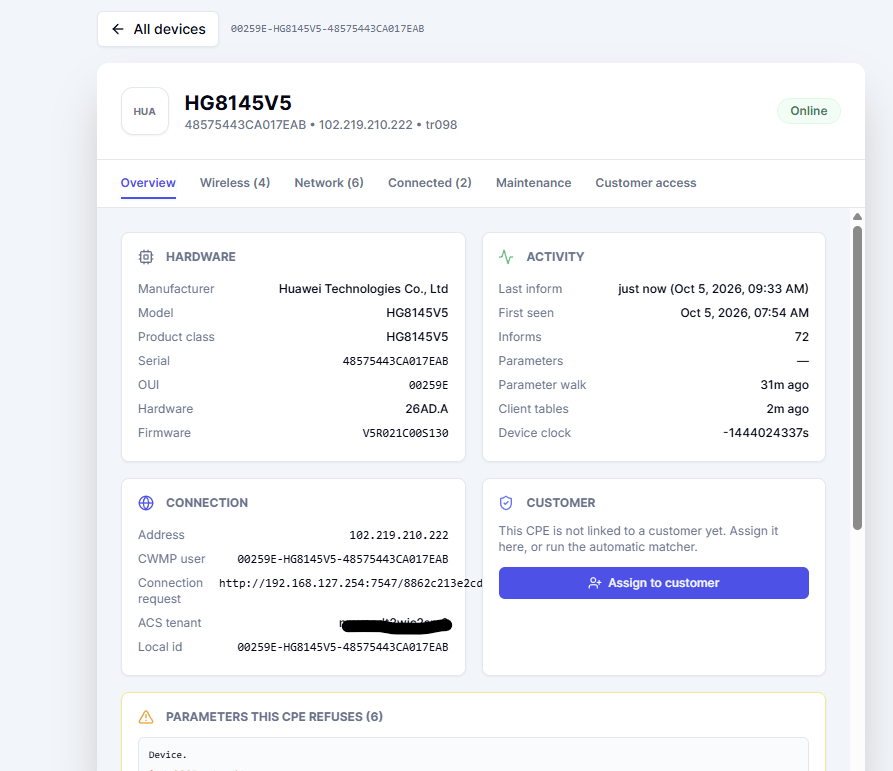
Task: Click the Assign to customer button
Action: click(654, 583)
